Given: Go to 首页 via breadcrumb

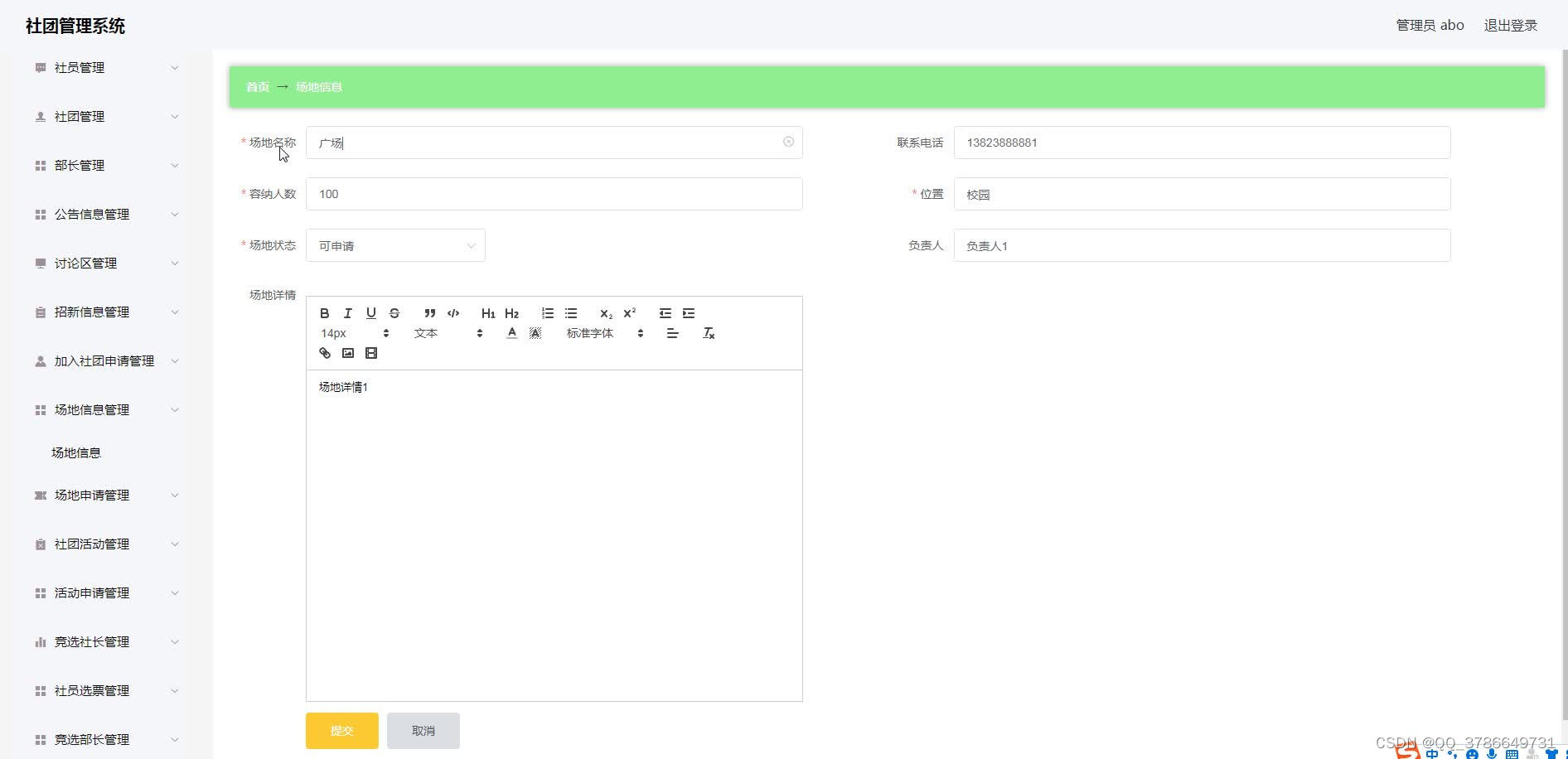Looking at the screenshot, I should pos(258,87).
